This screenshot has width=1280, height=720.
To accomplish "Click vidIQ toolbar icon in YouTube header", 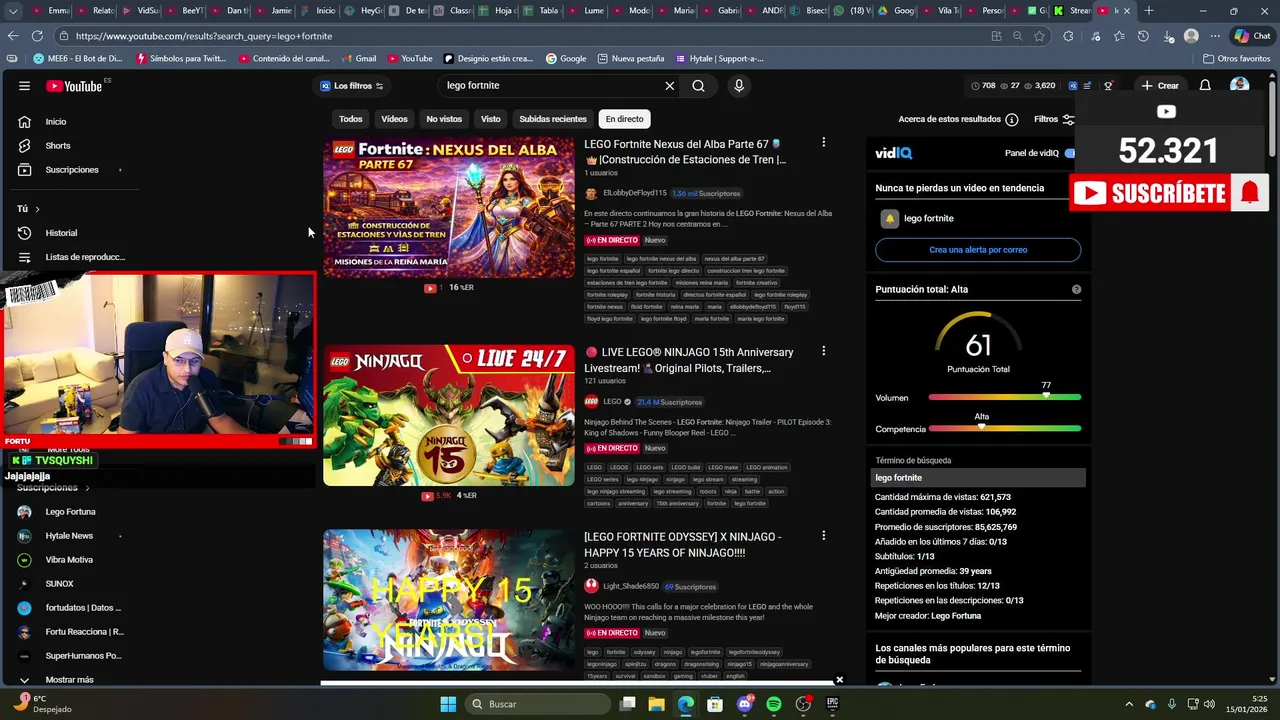I will (x=1073, y=86).
